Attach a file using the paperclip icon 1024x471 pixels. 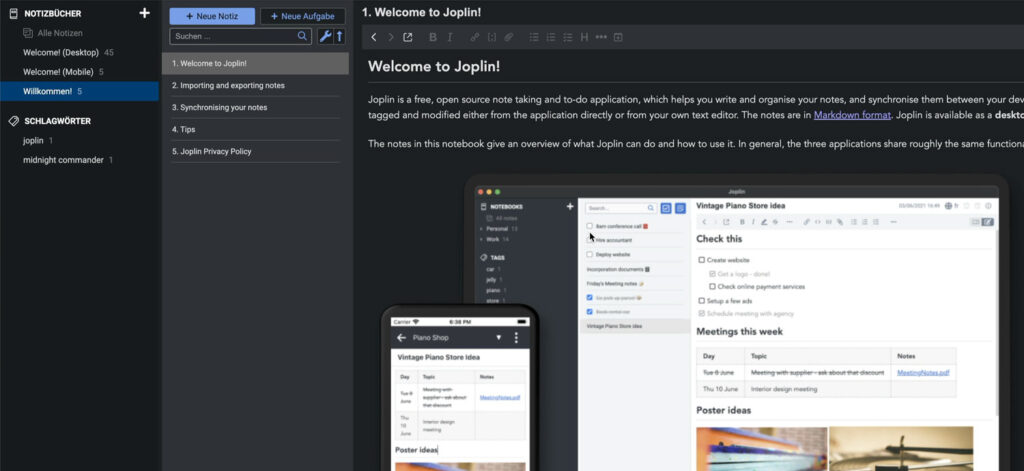coord(509,38)
